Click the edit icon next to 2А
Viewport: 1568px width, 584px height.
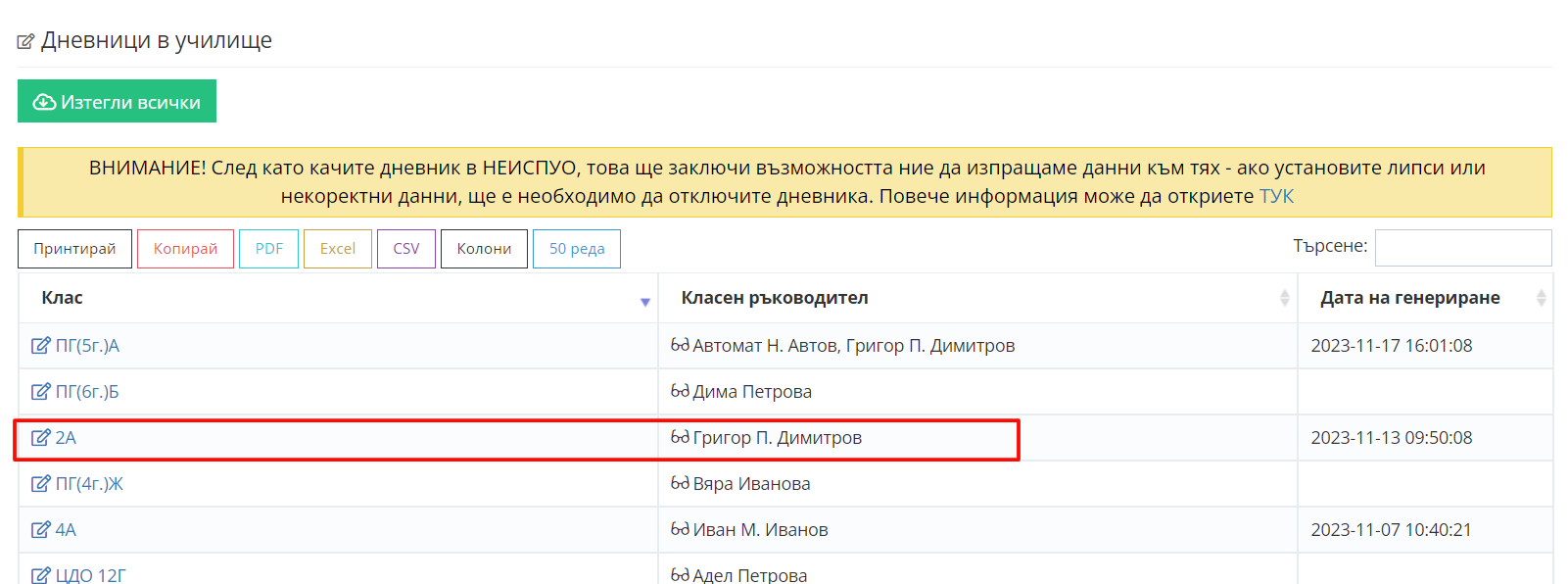[x=40, y=437]
